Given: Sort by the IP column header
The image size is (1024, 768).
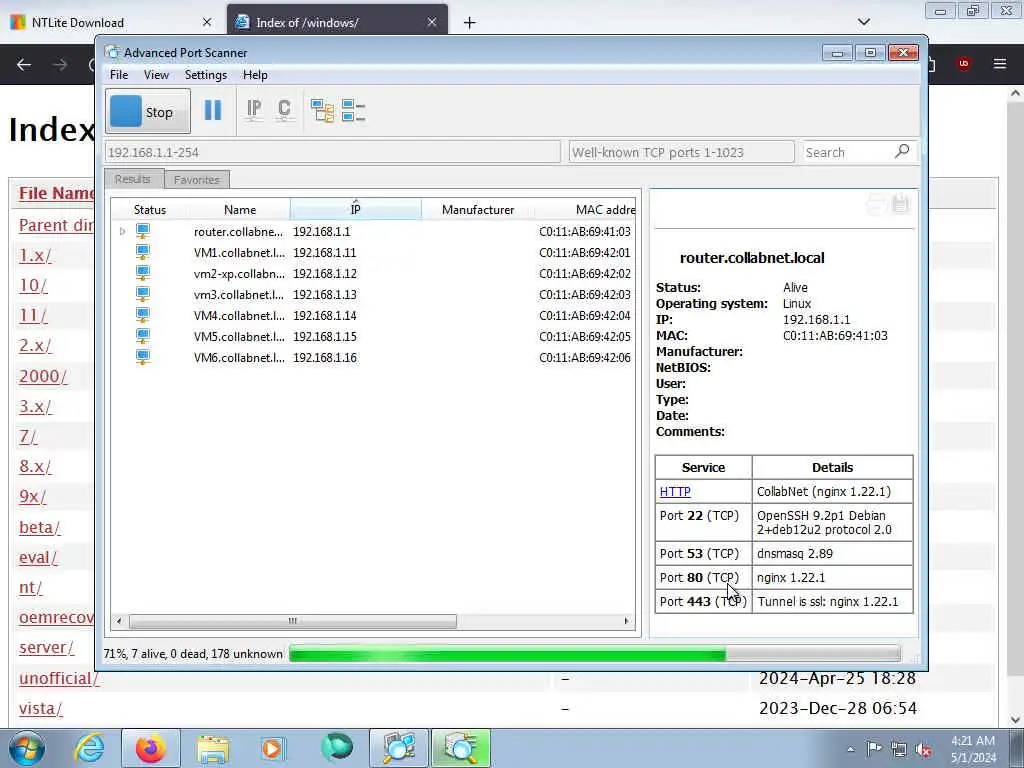Looking at the screenshot, I should [x=355, y=210].
